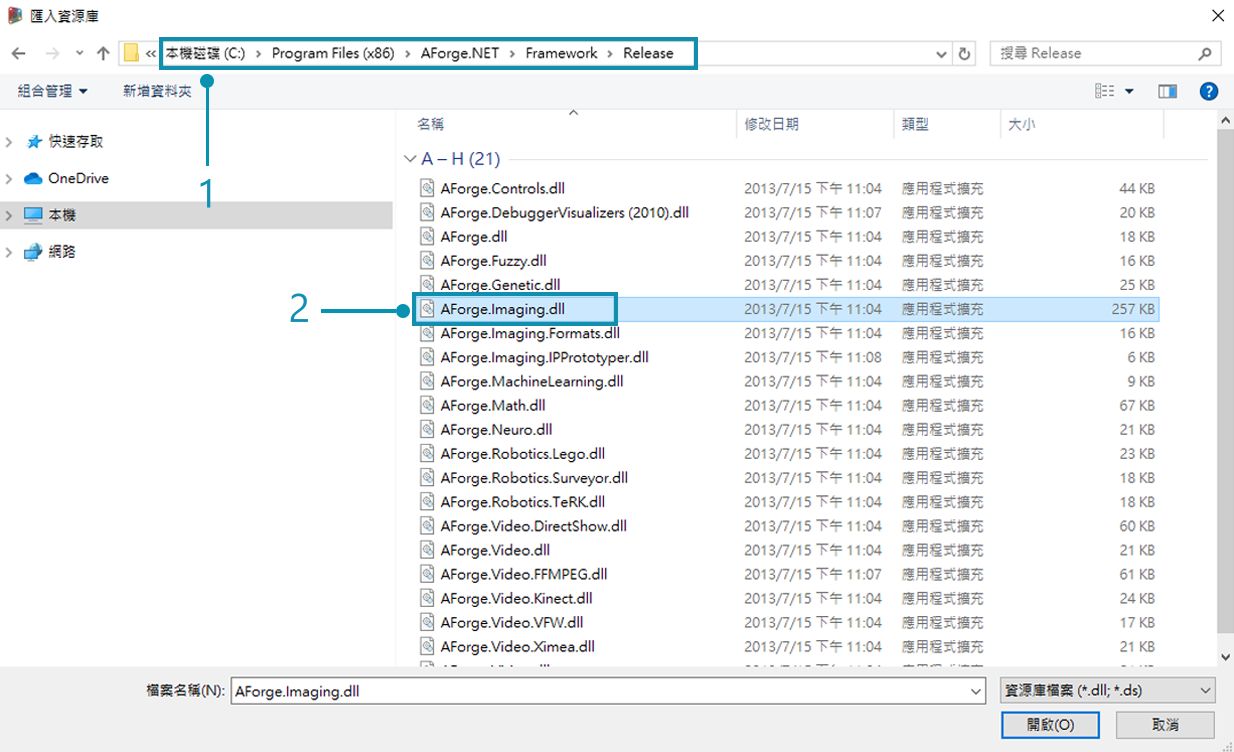
Task: Select the AForge.Imaging.IPPrototyper.dll file icon
Action: pos(427,357)
